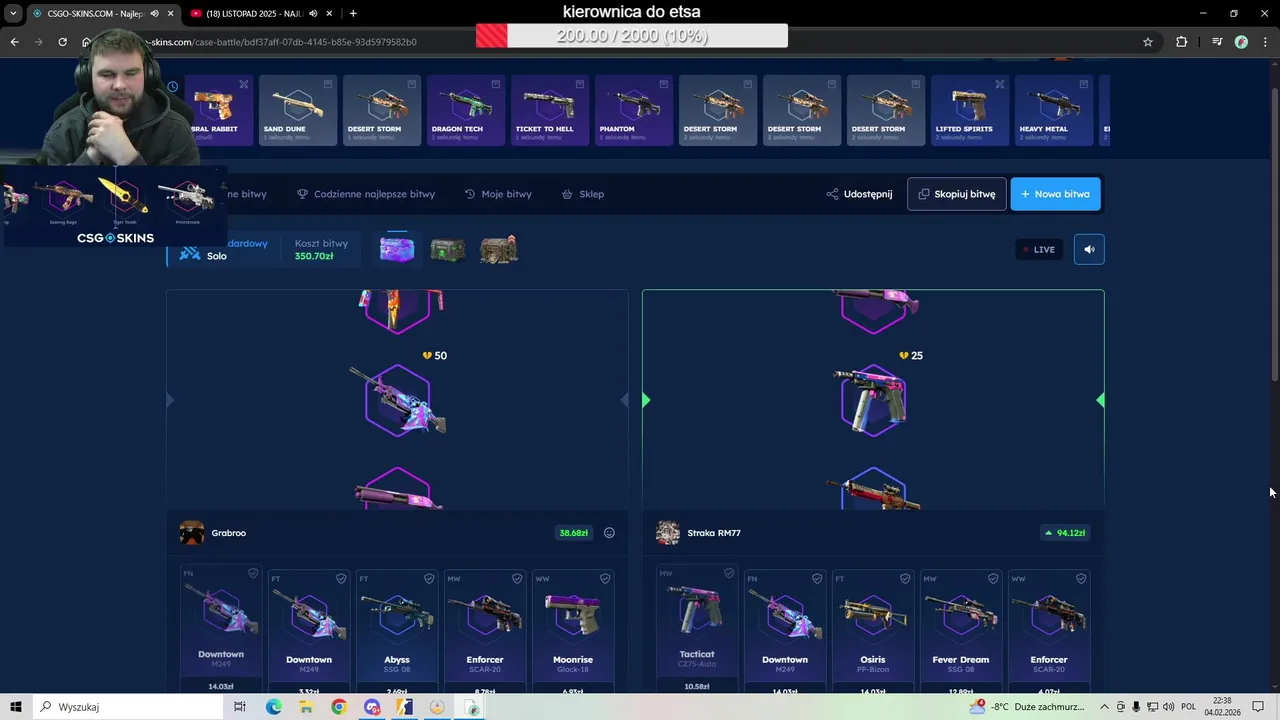Open the Sklep tab
This screenshot has width=1280, height=720.
[x=583, y=194]
